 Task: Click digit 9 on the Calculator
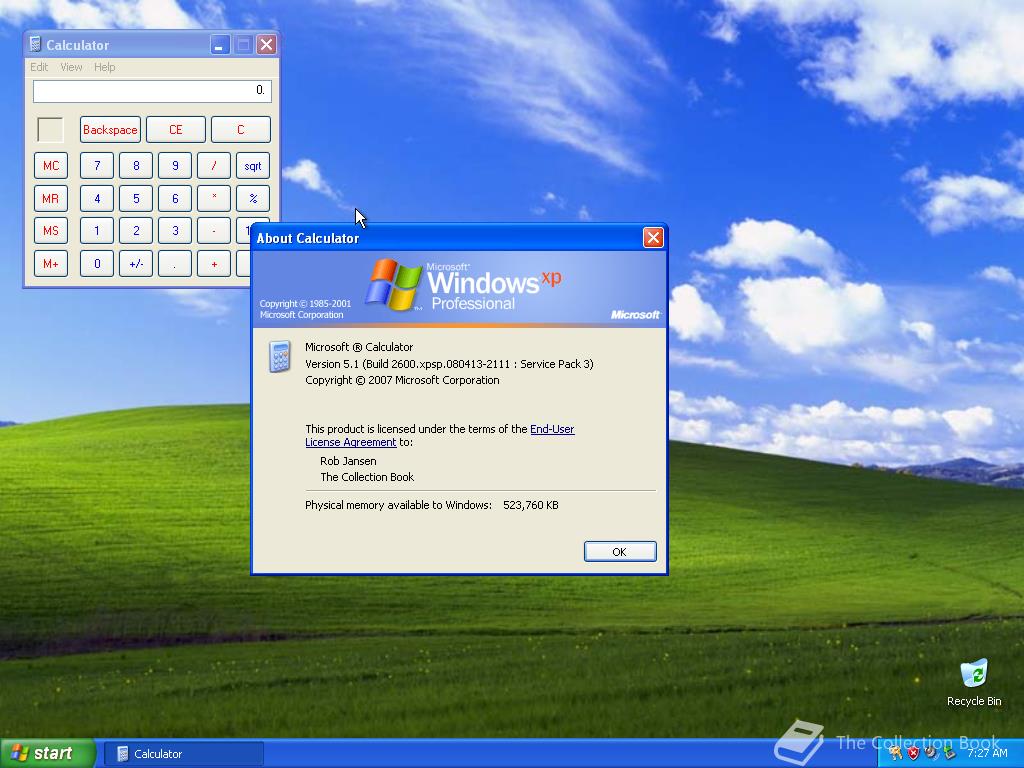175,166
